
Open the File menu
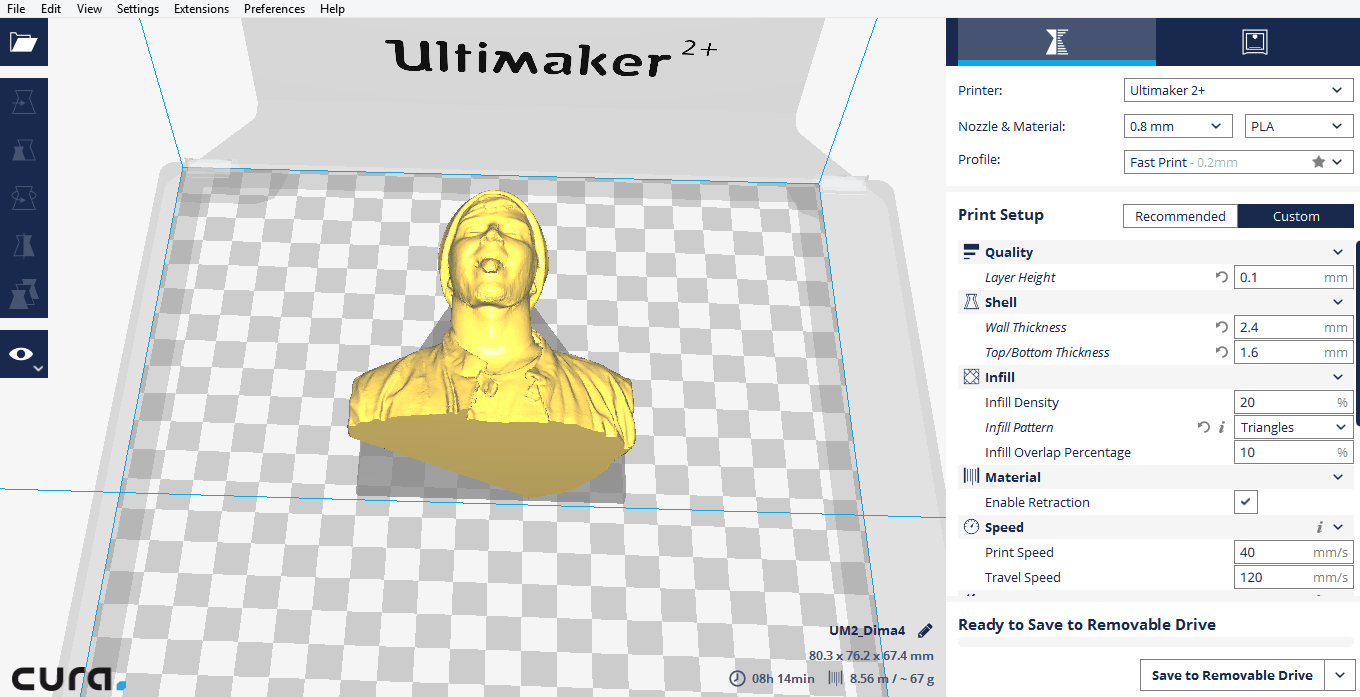pyautogui.click(x=16, y=9)
